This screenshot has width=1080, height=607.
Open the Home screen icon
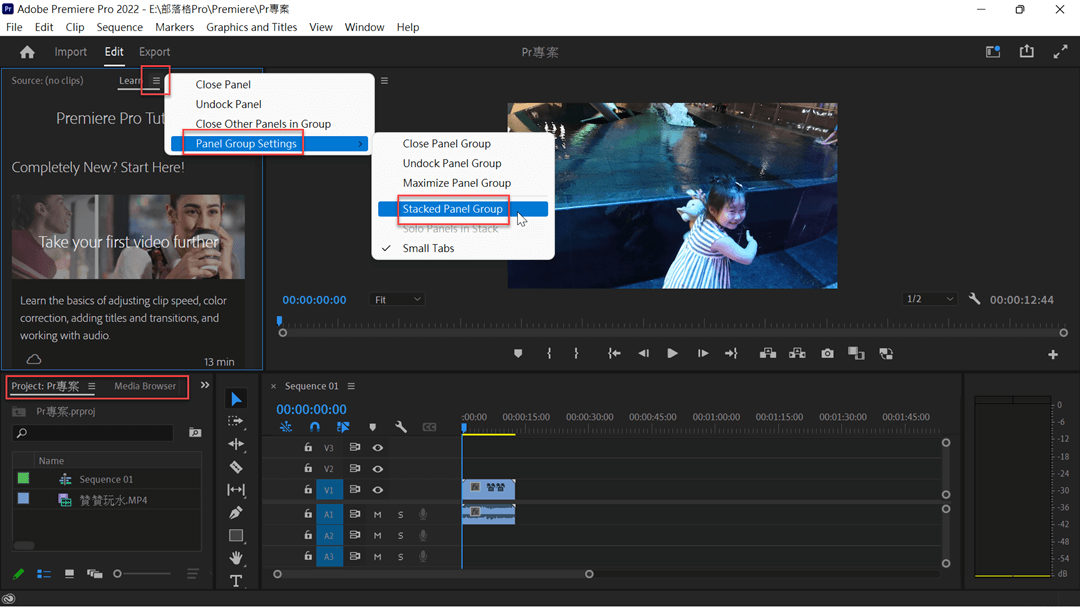[27, 52]
